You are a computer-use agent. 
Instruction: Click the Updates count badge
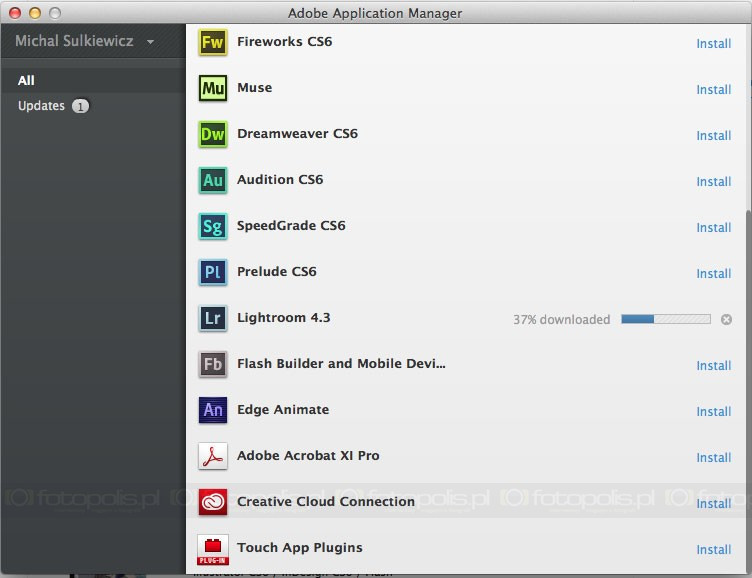[80, 106]
